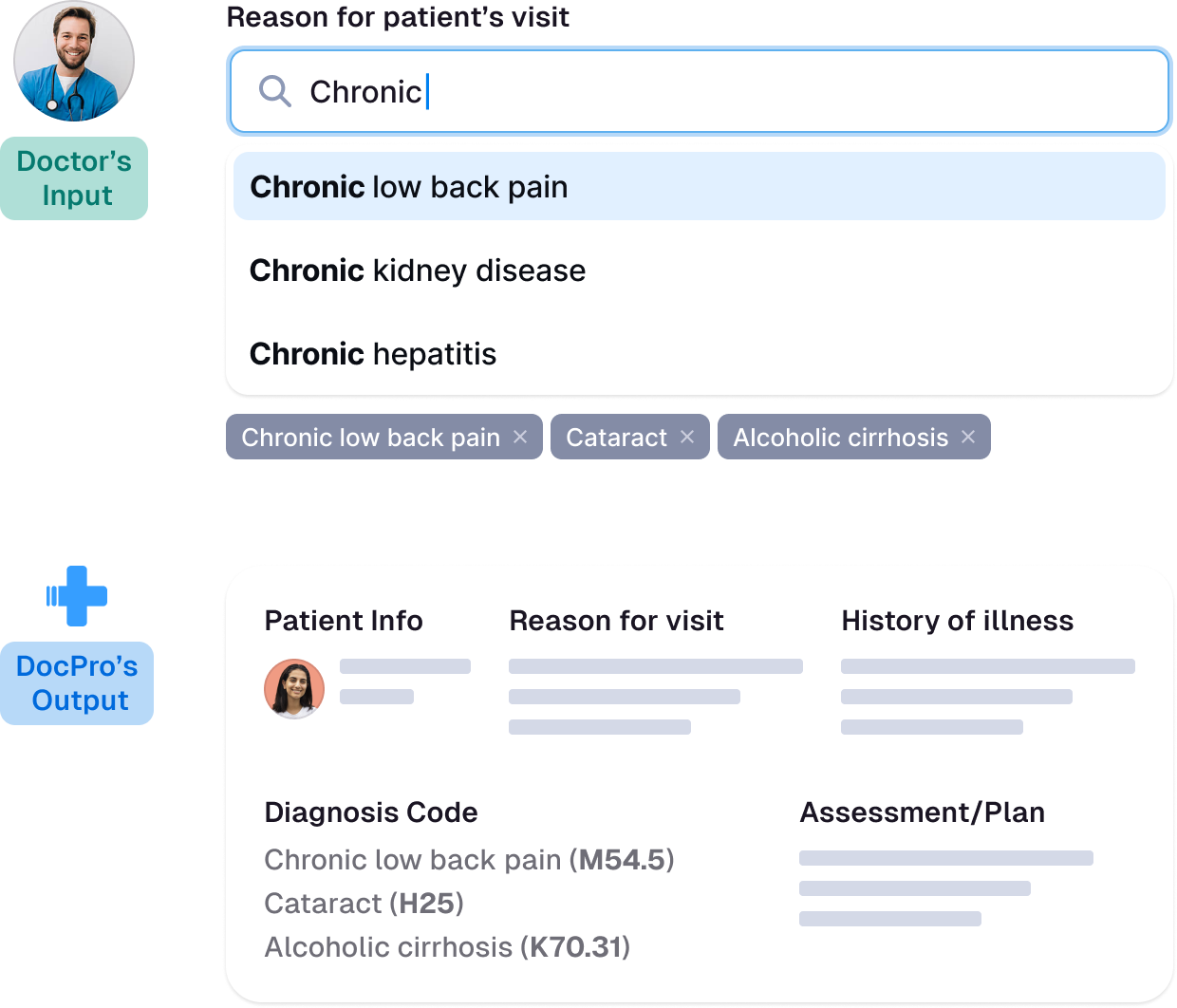Click the search magnifier icon

(x=274, y=92)
